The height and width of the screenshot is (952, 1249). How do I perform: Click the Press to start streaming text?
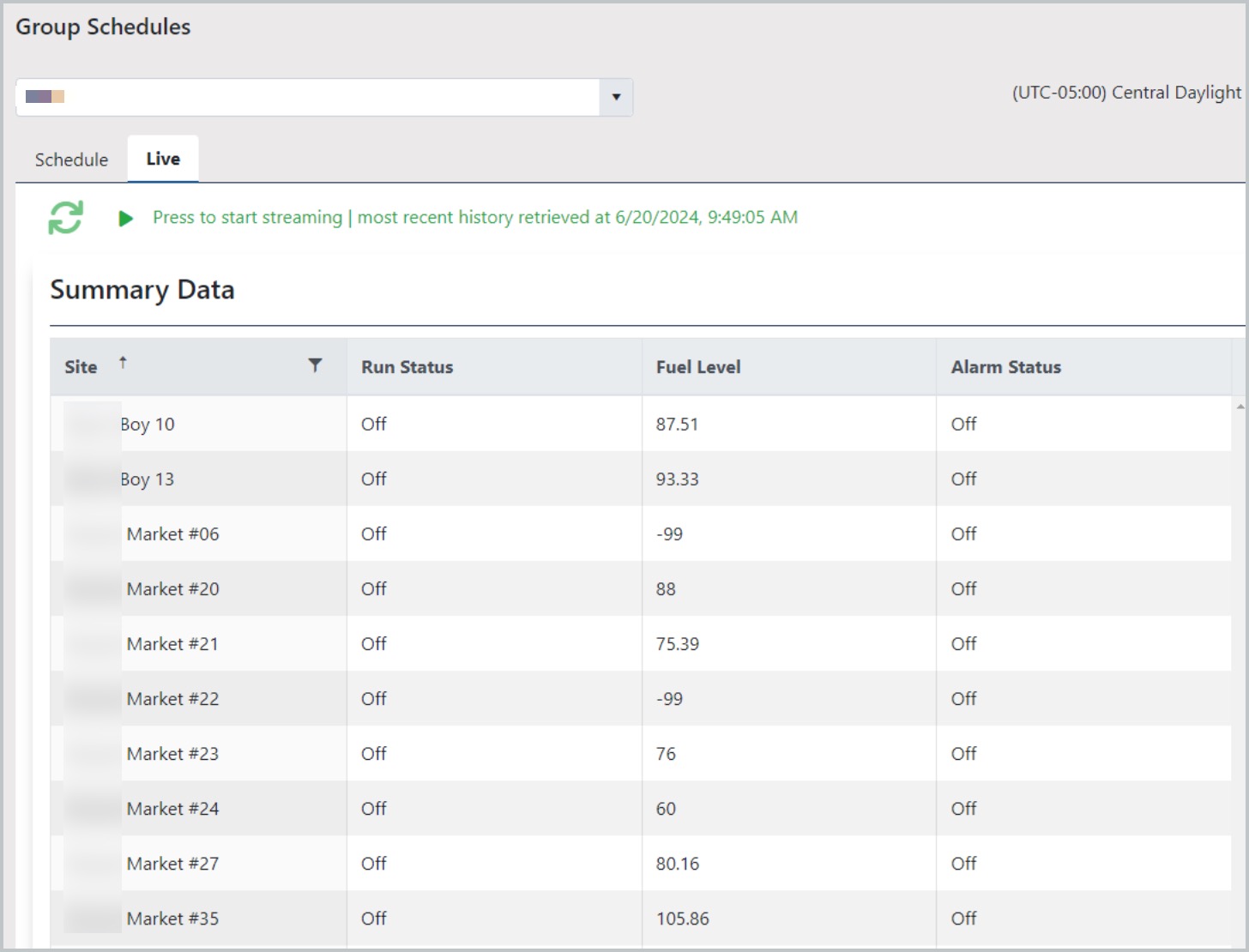click(247, 218)
